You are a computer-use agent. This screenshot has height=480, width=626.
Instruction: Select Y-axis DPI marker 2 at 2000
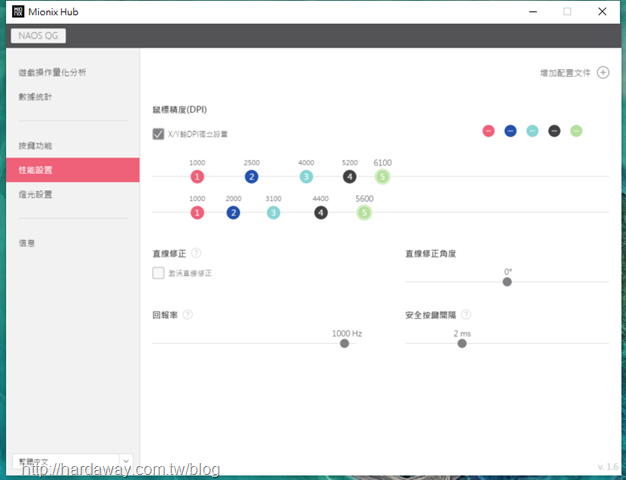pos(234,212)
